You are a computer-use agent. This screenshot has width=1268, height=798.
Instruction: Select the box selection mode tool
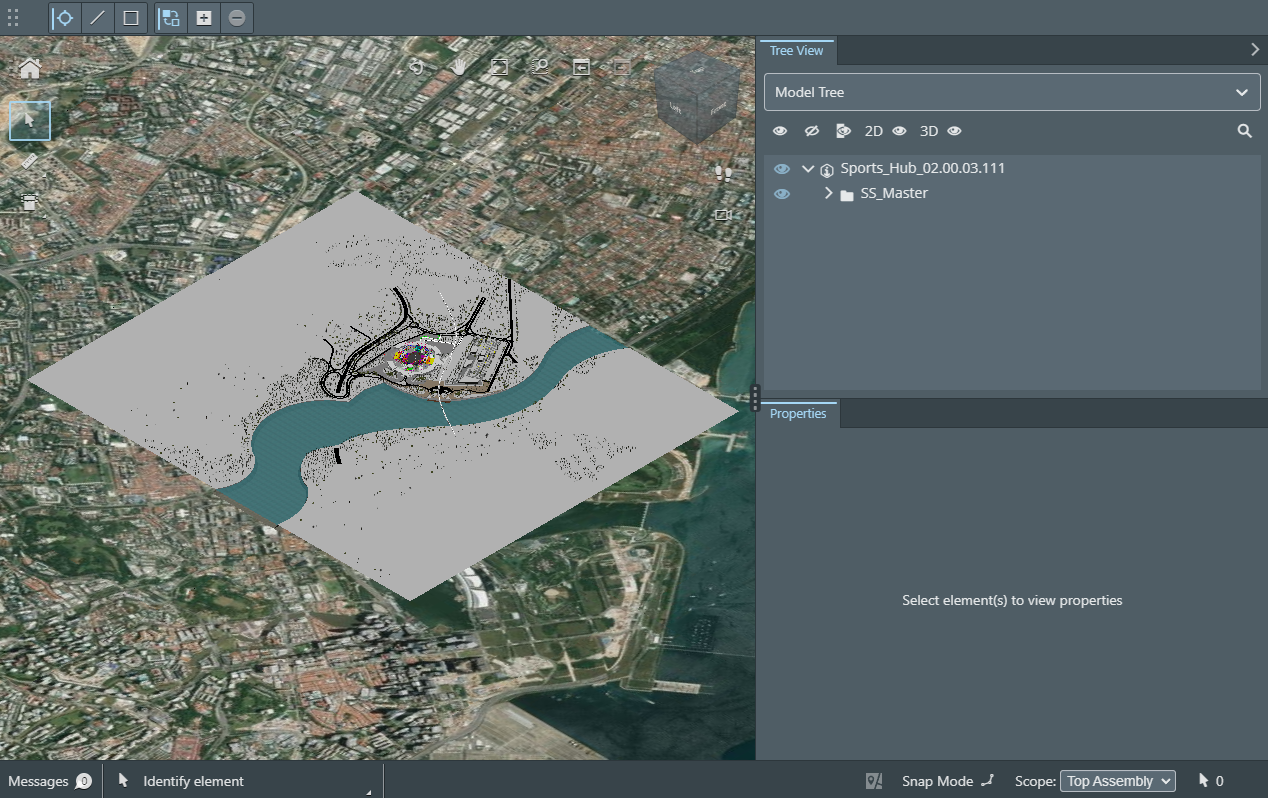pos(131,18)
